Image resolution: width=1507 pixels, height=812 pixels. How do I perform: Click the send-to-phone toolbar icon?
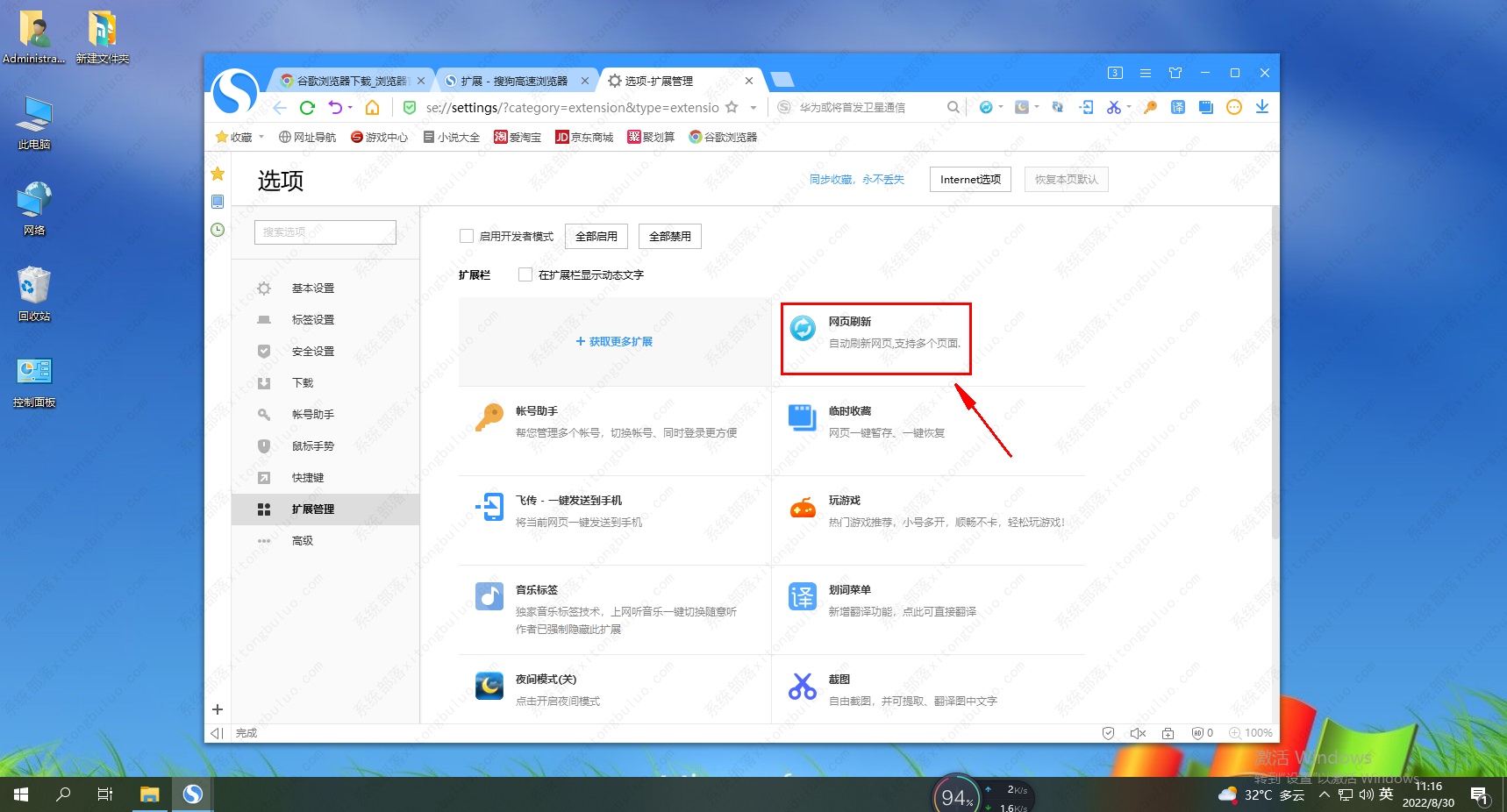(x=1087, y=107)
